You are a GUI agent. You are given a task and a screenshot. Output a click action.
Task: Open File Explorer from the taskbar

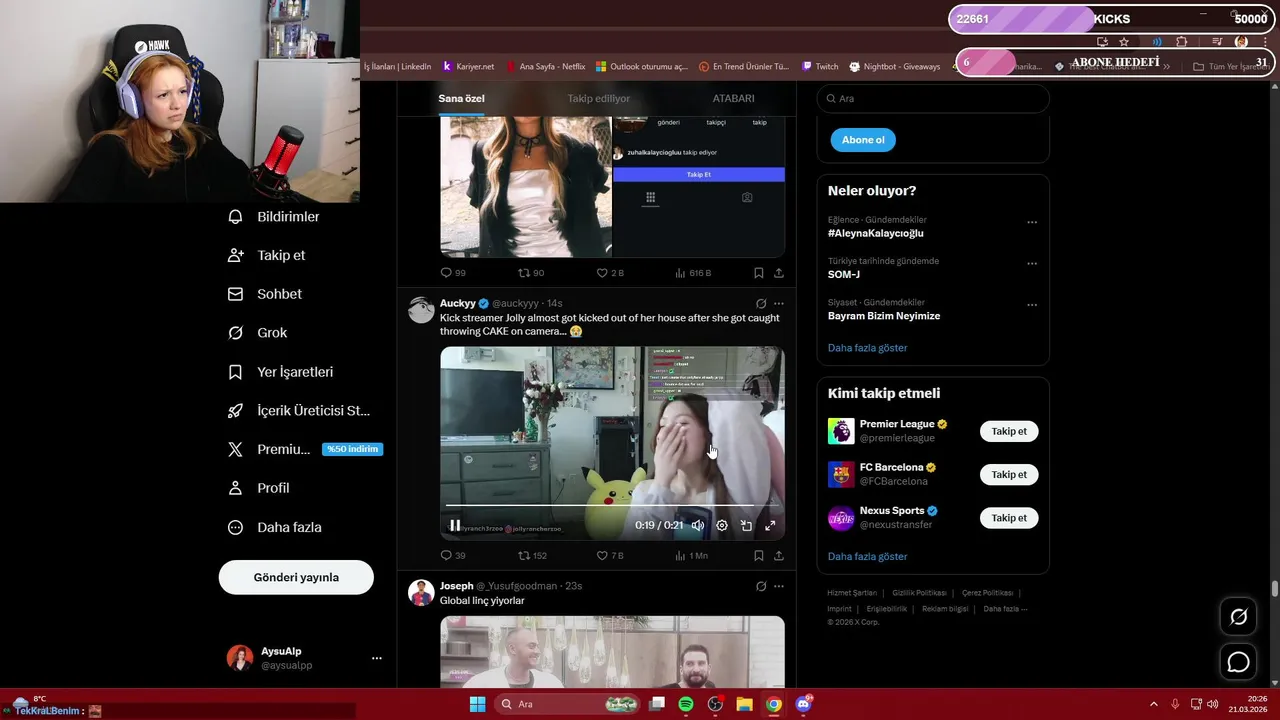point(744,704)
